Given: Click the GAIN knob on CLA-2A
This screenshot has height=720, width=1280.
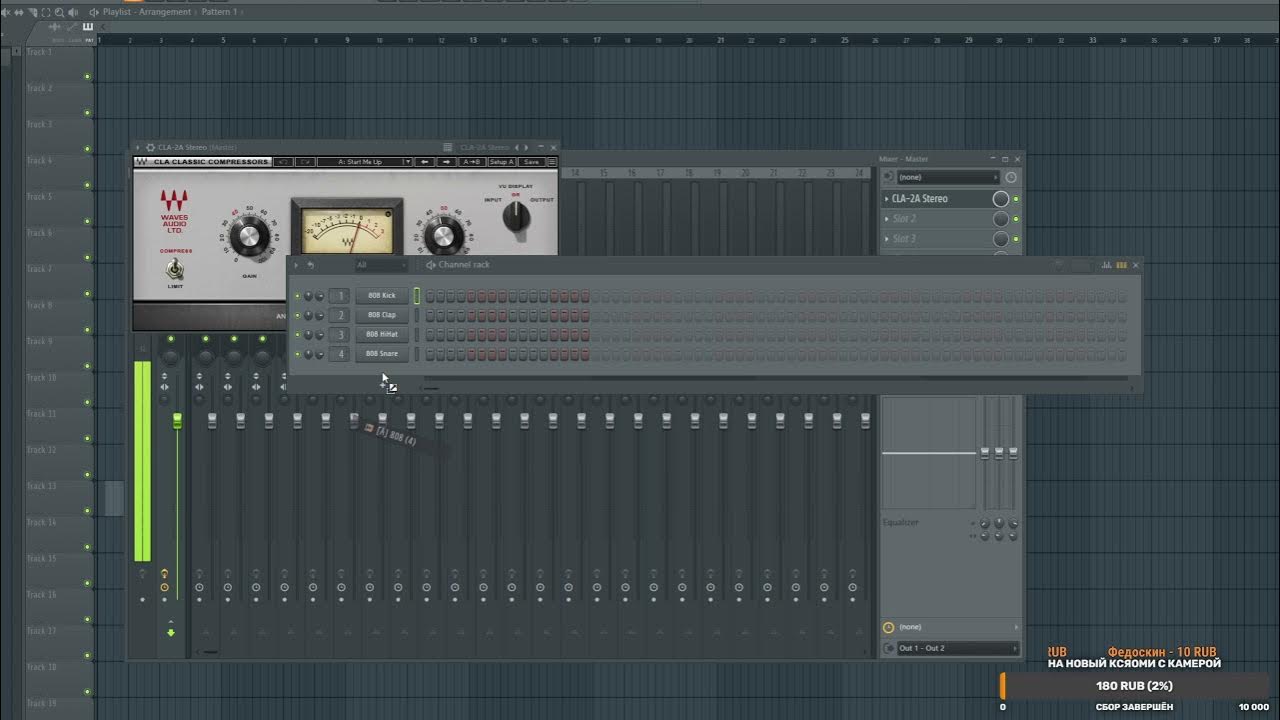Looking at the screenshot, I should point(249,237).
